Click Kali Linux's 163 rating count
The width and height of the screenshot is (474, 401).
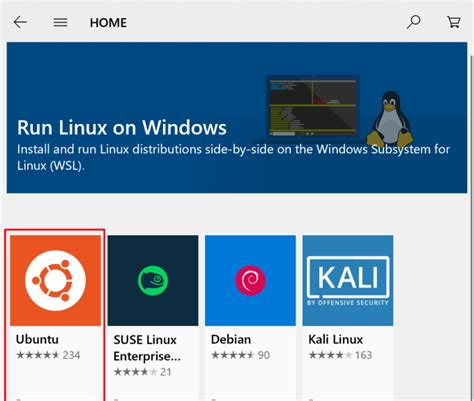pyautogui.click(x=363, y=355)
